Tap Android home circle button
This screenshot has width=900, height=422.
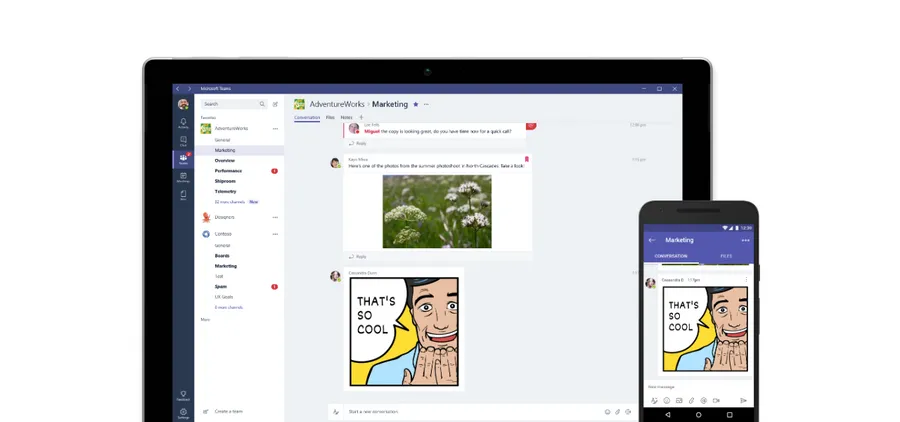(699, 415)
